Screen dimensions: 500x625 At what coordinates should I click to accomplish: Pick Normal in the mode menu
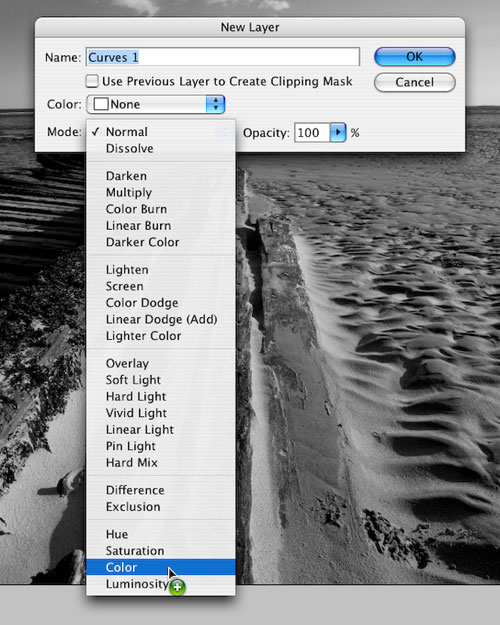click(161, 132)
